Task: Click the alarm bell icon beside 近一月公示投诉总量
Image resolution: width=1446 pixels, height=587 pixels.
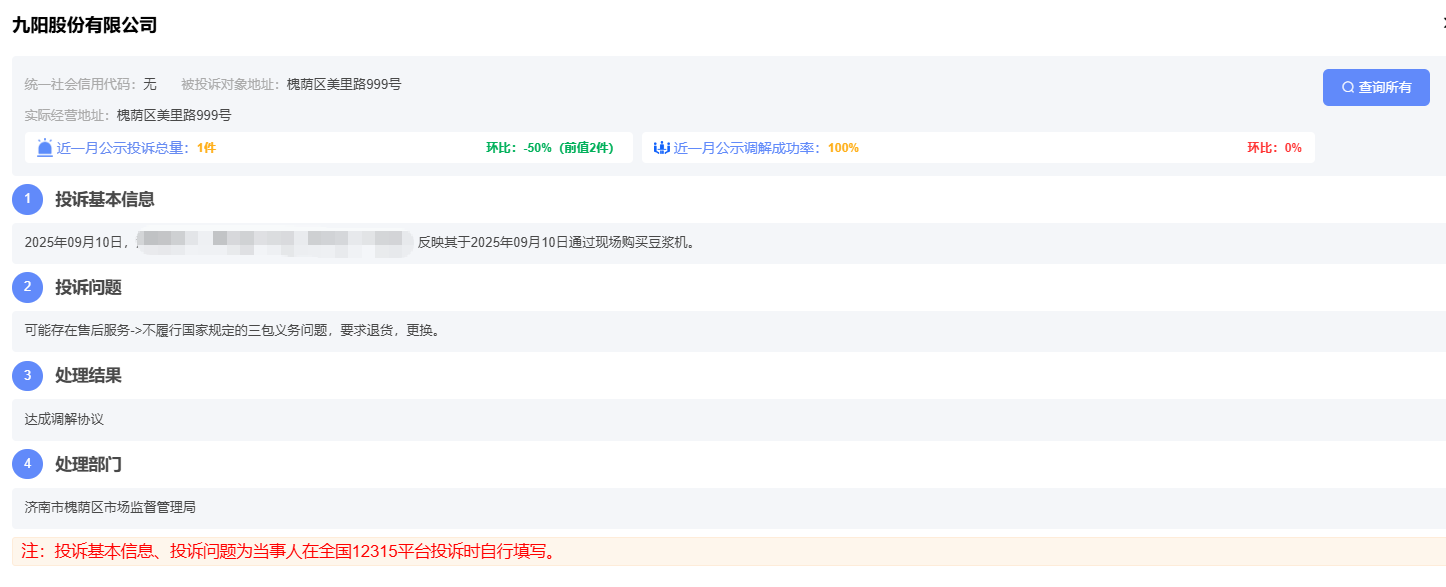Action: (x=45, y=148)
